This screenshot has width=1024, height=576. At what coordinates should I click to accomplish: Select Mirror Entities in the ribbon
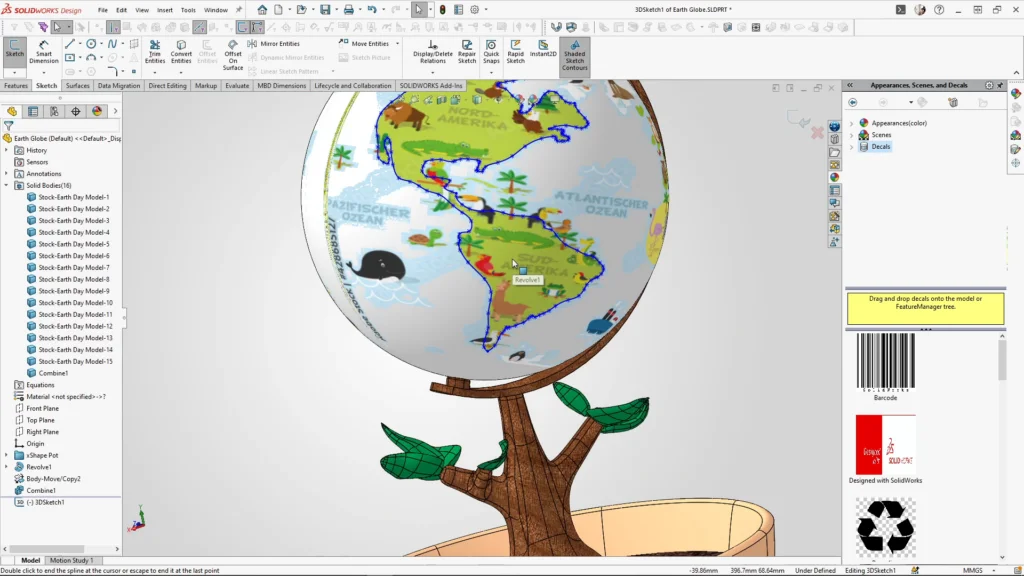tap(274, 44)
